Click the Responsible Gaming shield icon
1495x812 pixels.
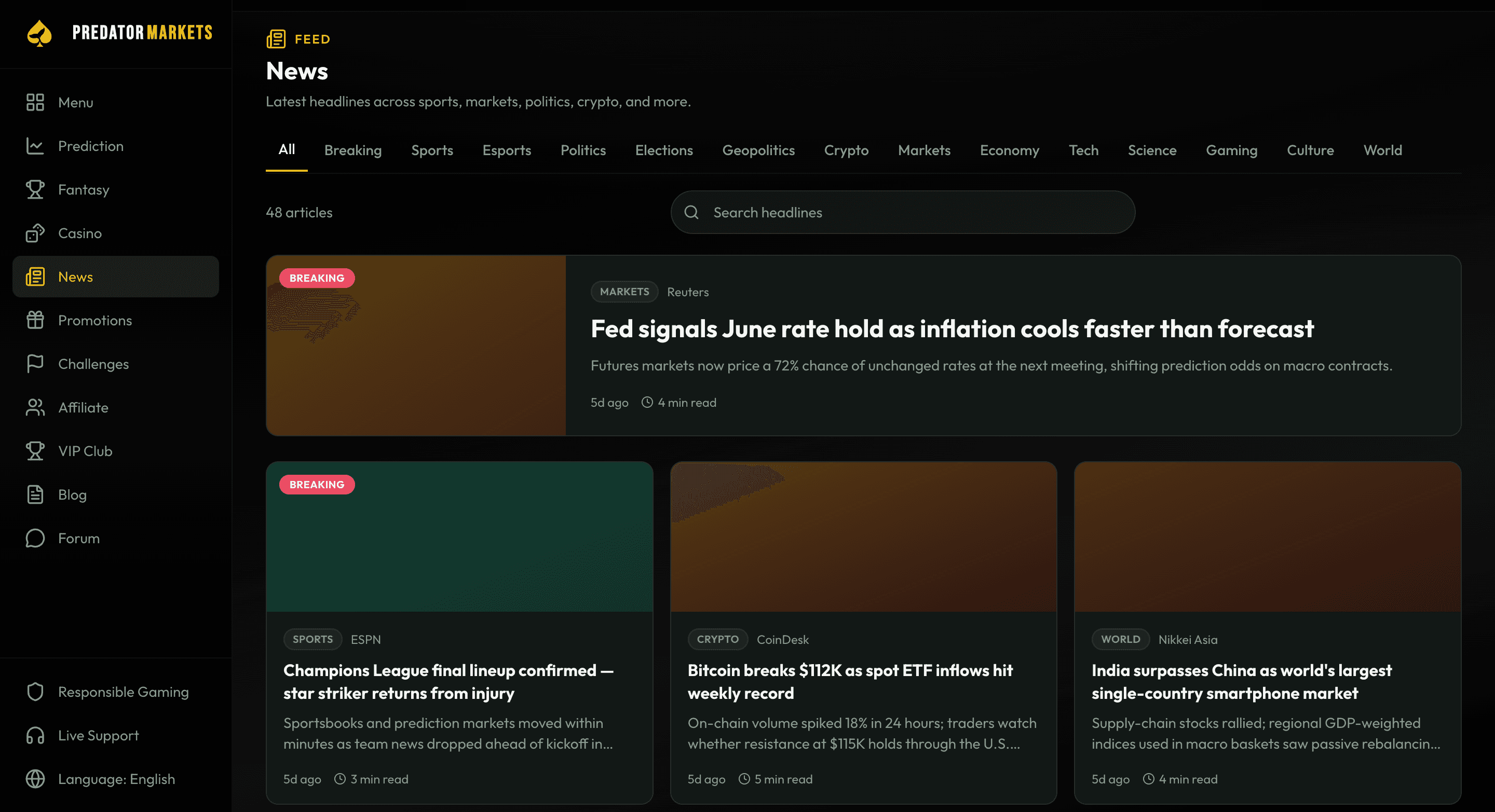point(35,691)
